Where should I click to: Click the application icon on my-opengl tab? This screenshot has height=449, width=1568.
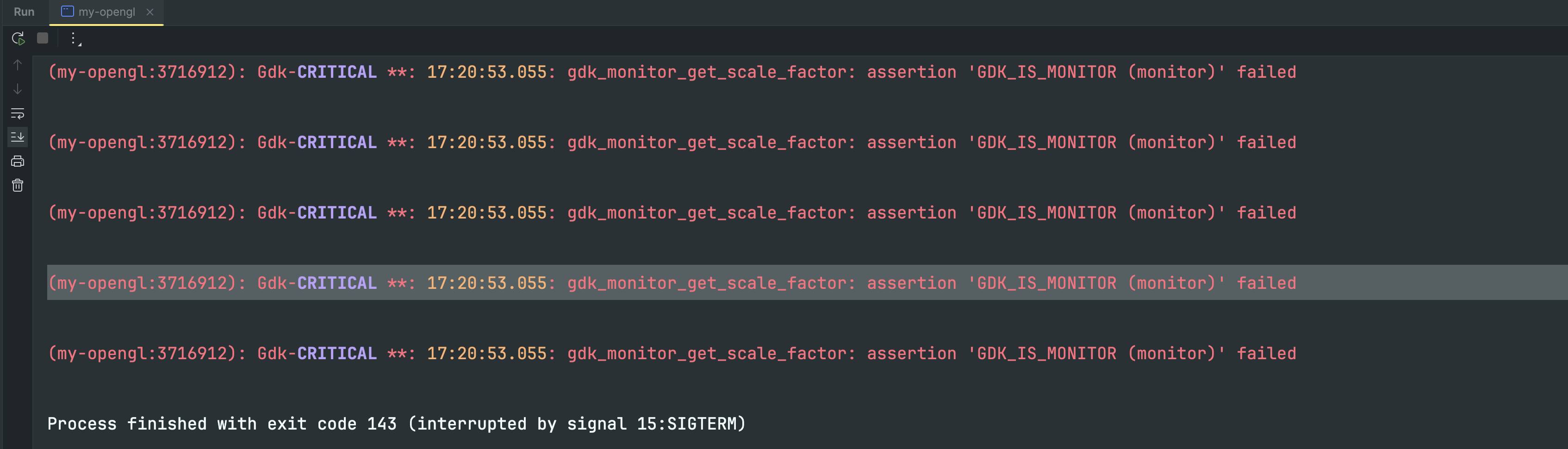point(67,12)
